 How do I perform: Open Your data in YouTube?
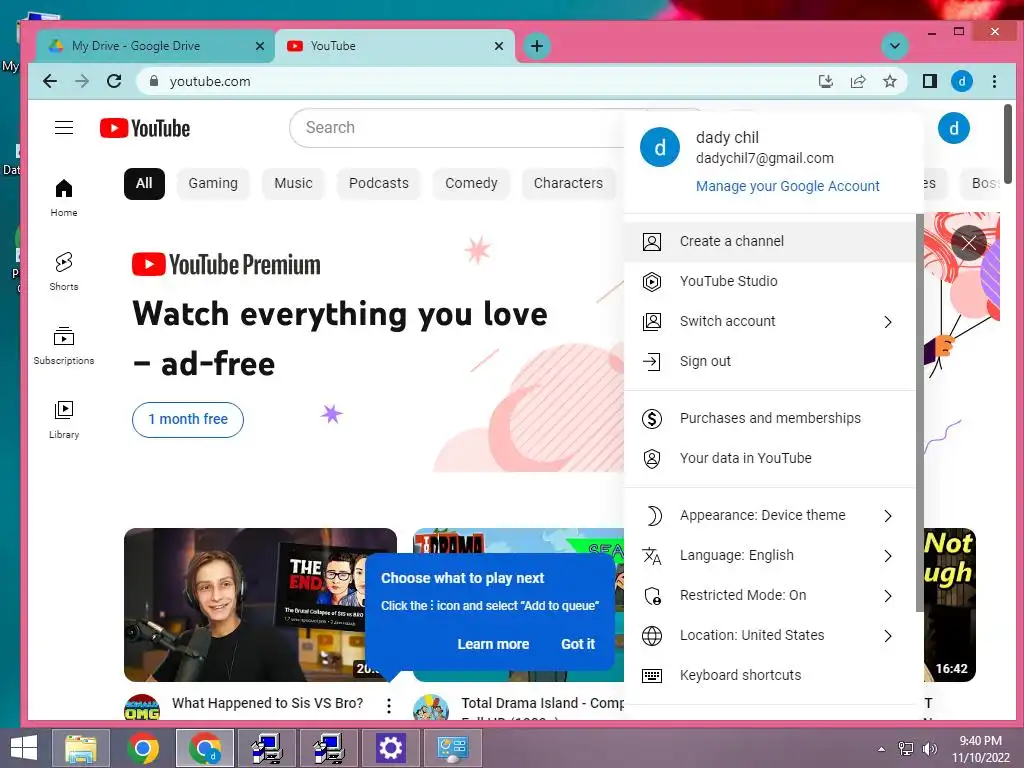pyautogui.click(x=769, y=458)
